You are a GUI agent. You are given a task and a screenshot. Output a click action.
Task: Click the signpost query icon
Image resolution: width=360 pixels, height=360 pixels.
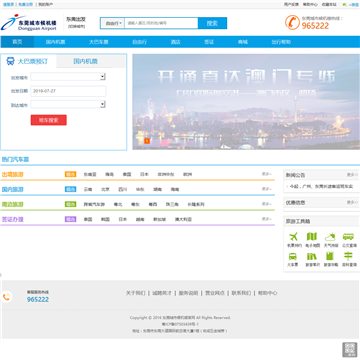(x=348, y=256)
